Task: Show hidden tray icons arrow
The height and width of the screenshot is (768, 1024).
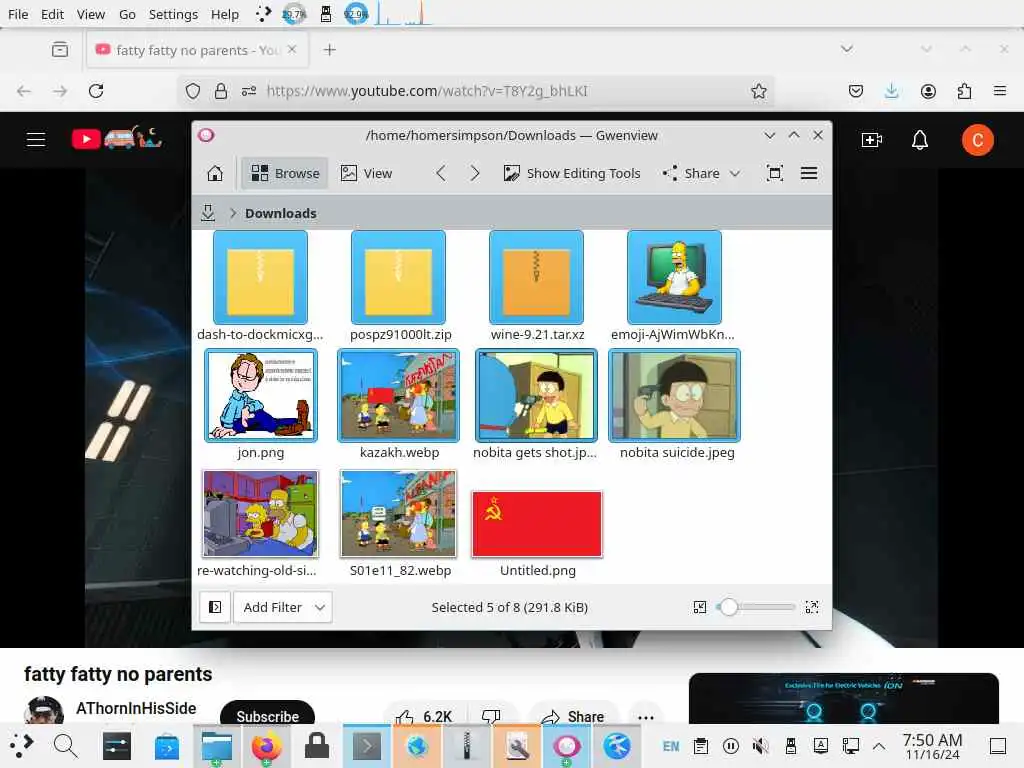Action: [879, 746]
